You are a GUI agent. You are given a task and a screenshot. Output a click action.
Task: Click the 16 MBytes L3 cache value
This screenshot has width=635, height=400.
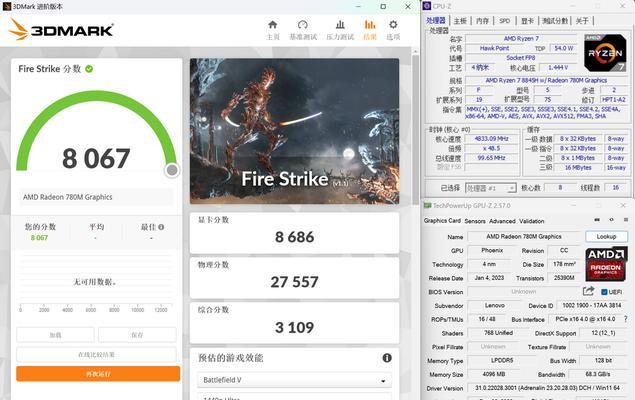578,168
